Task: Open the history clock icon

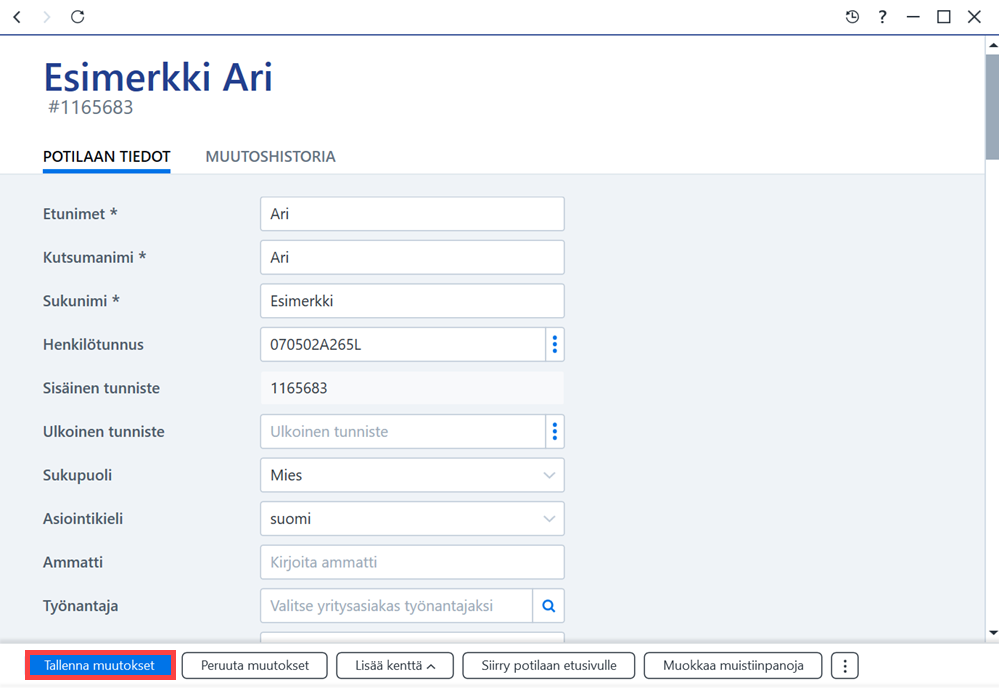Action: [x=852, y=17]
